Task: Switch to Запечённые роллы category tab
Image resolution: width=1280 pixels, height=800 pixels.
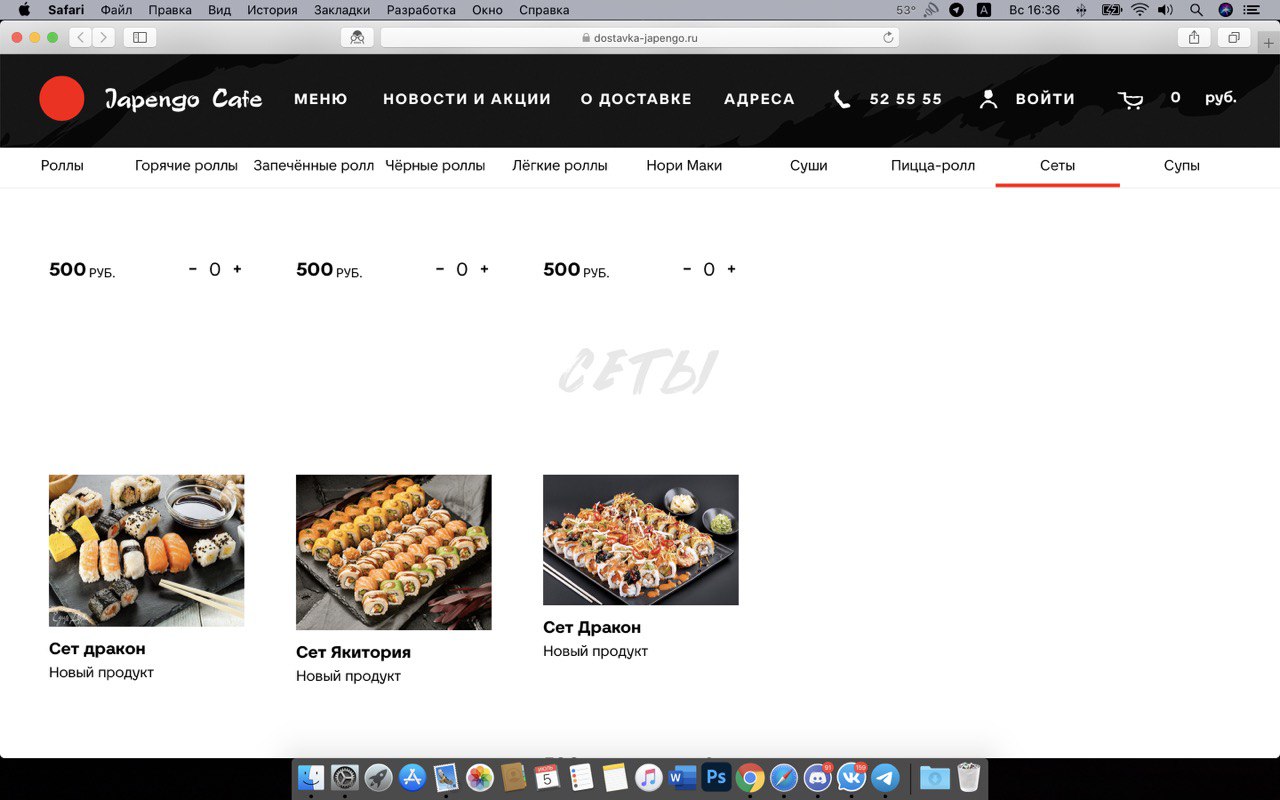Action: tap(313, 166)
